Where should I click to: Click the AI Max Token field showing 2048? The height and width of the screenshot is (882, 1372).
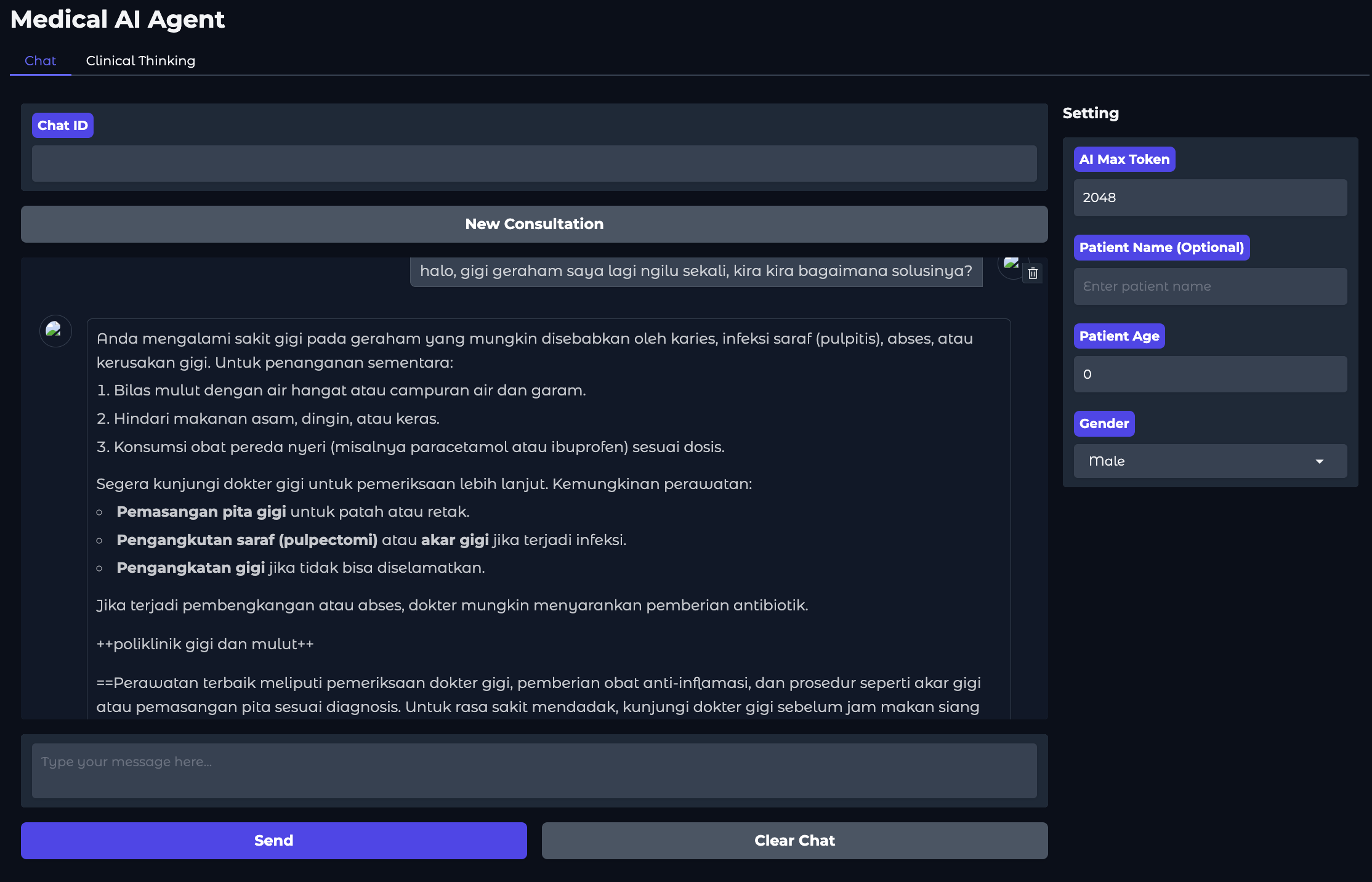point(1209,198)
